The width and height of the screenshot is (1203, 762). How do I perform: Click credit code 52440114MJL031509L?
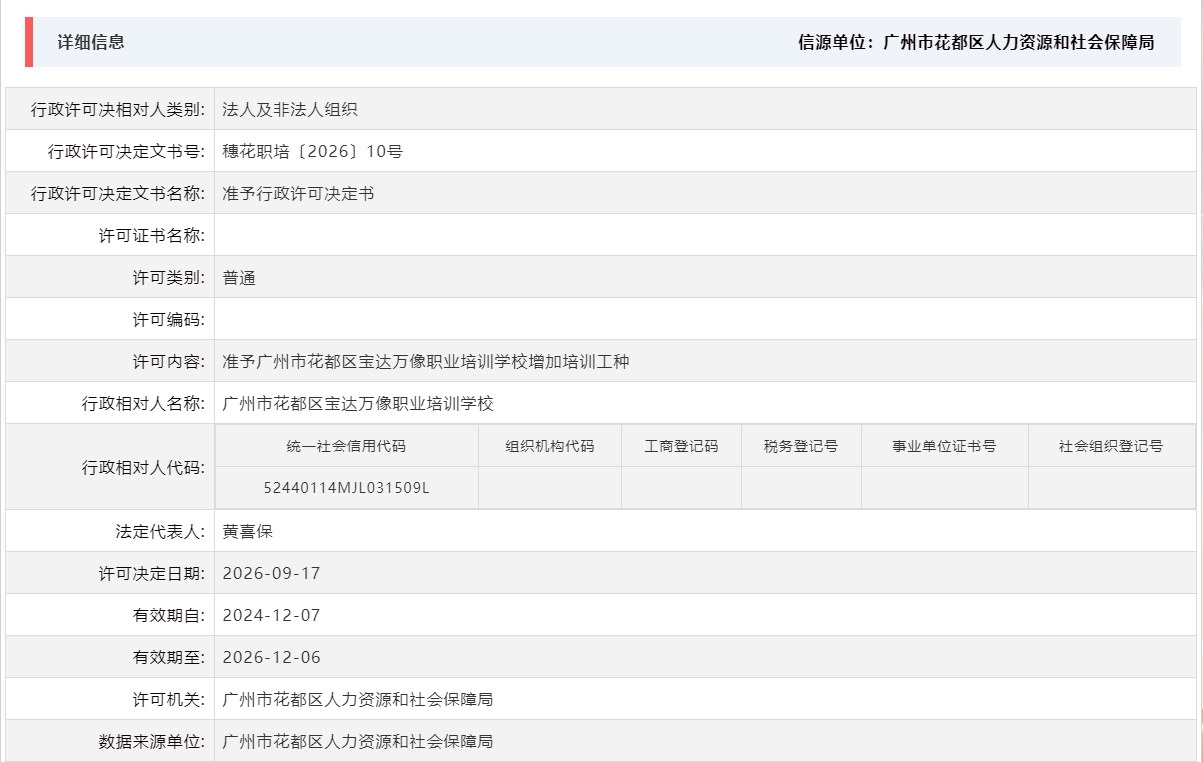pyautogui.click(x=346, y=488)
